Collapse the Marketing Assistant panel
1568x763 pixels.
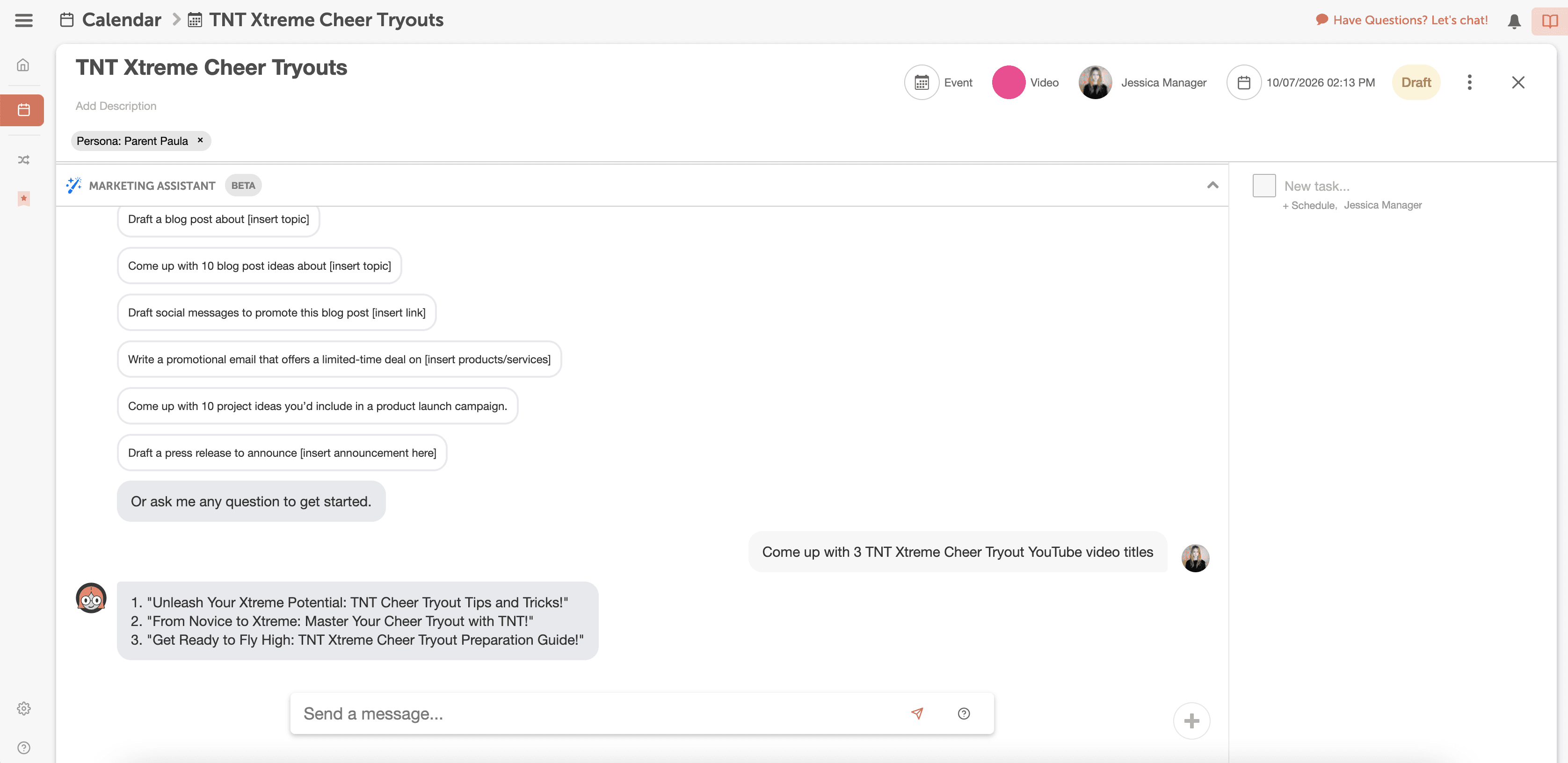pos(1212,185)
